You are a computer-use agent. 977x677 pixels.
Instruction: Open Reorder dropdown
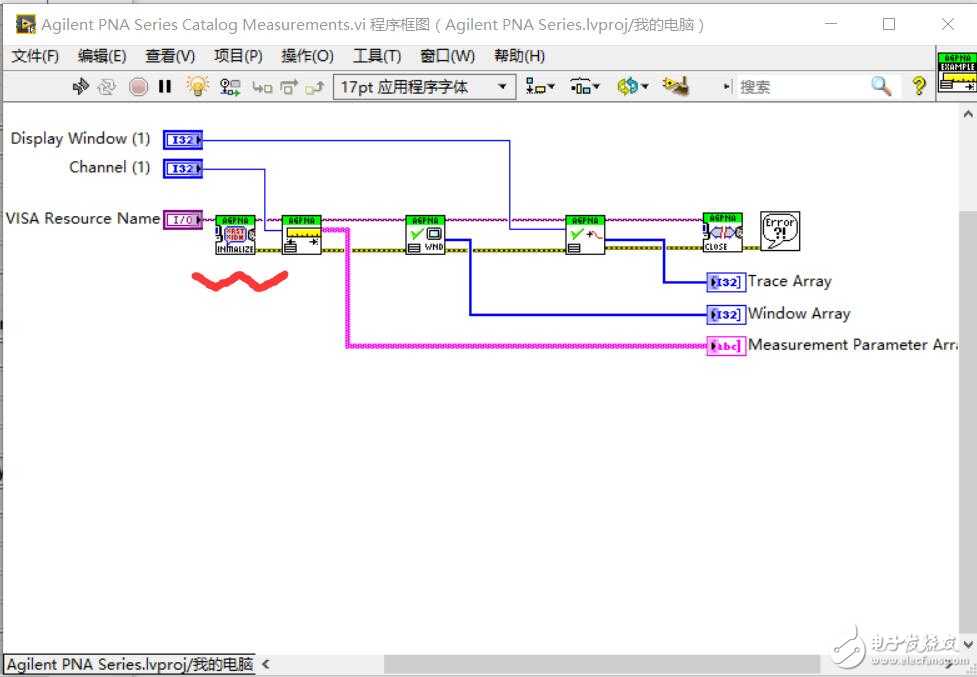pyautogui.click(x=632, y=87)
